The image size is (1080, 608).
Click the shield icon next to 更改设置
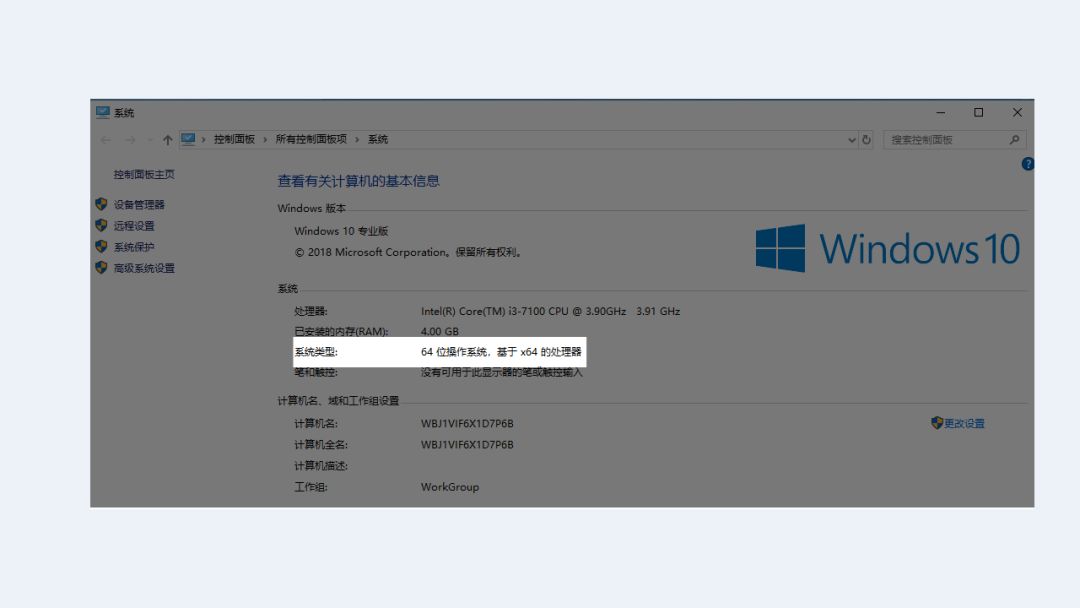point(937,423)
